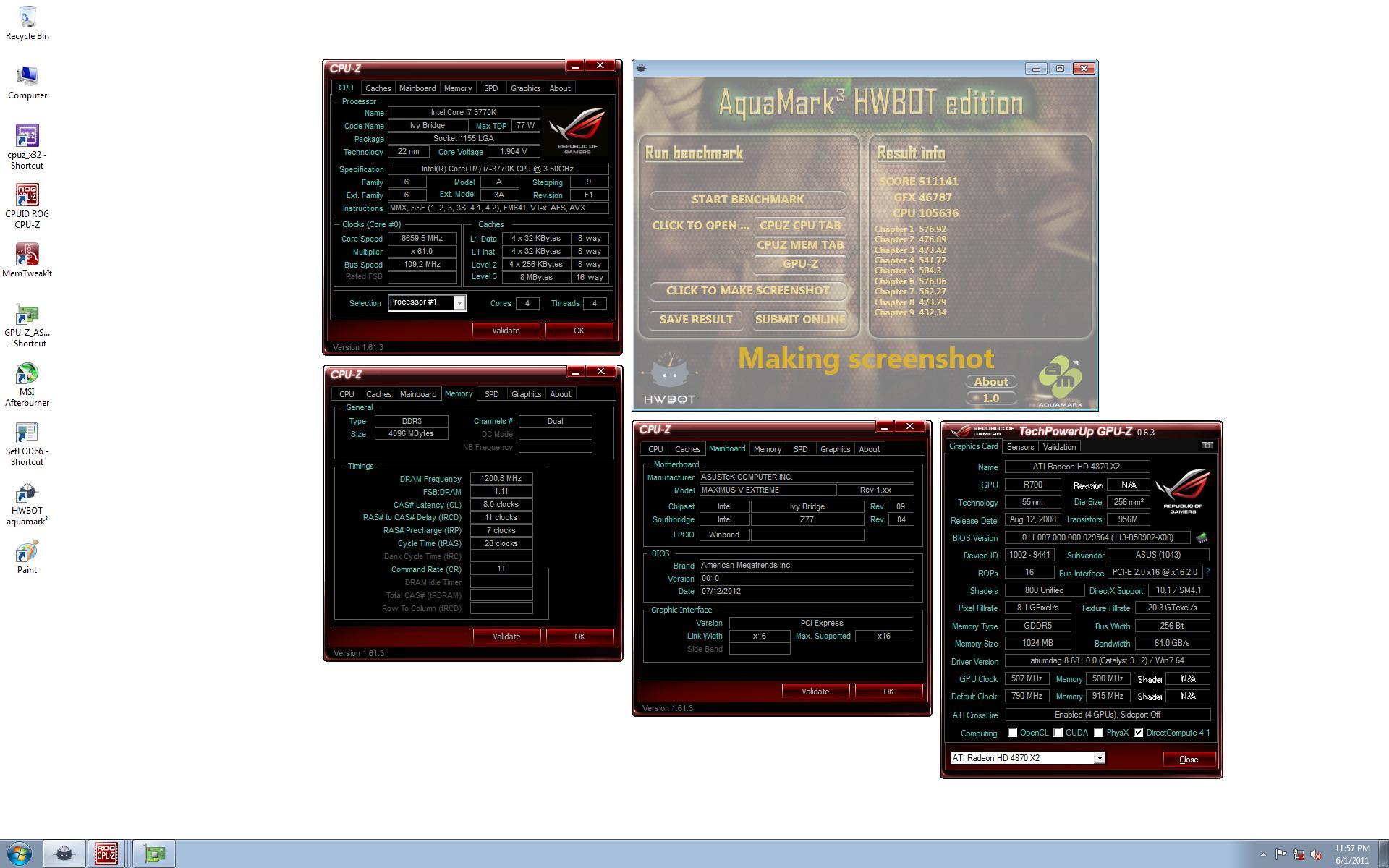Open About tab in Memory CPU-Z window
This screenshot has height=868, width=1389.
click(560, 394)
